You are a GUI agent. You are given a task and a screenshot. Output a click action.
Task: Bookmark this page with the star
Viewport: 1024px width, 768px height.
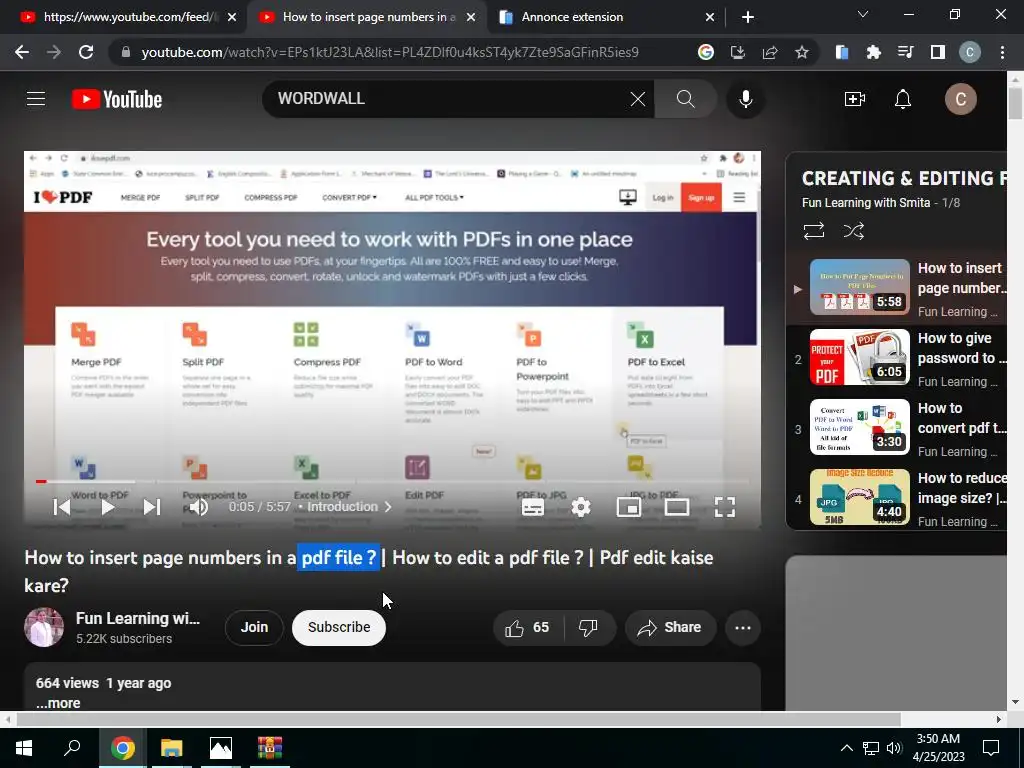[x=802, y=52]
